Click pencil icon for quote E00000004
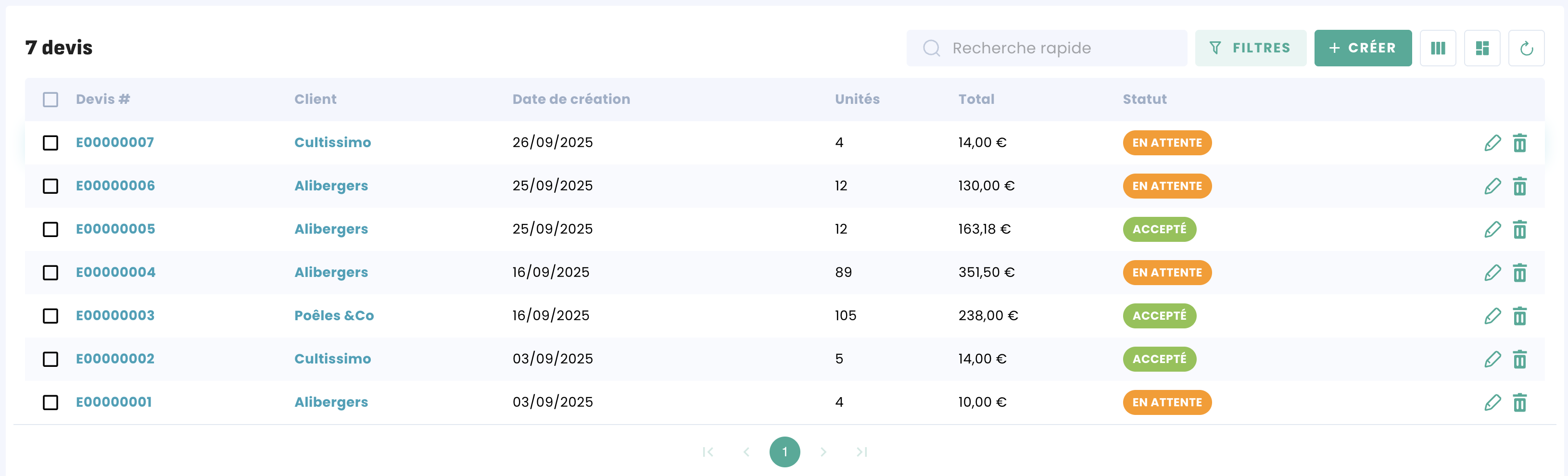 point(1492,272)
